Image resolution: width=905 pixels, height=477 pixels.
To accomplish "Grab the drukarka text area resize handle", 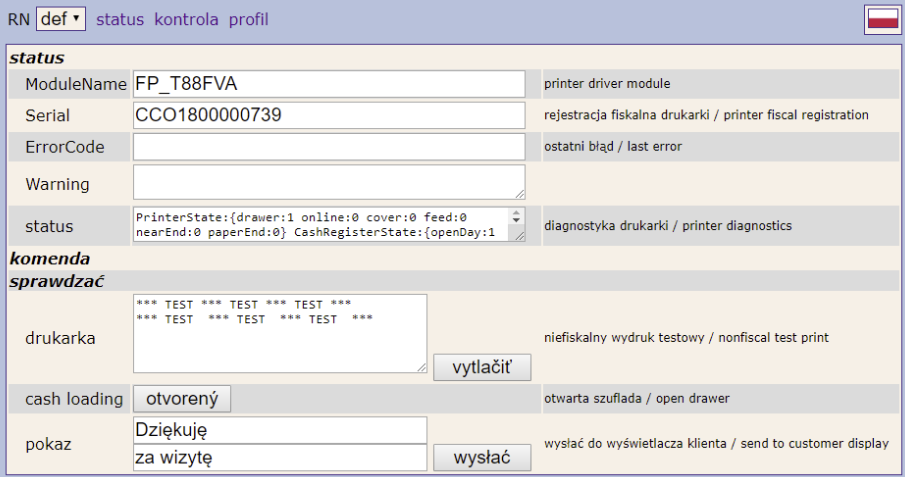I will click(x=421, y=367).
